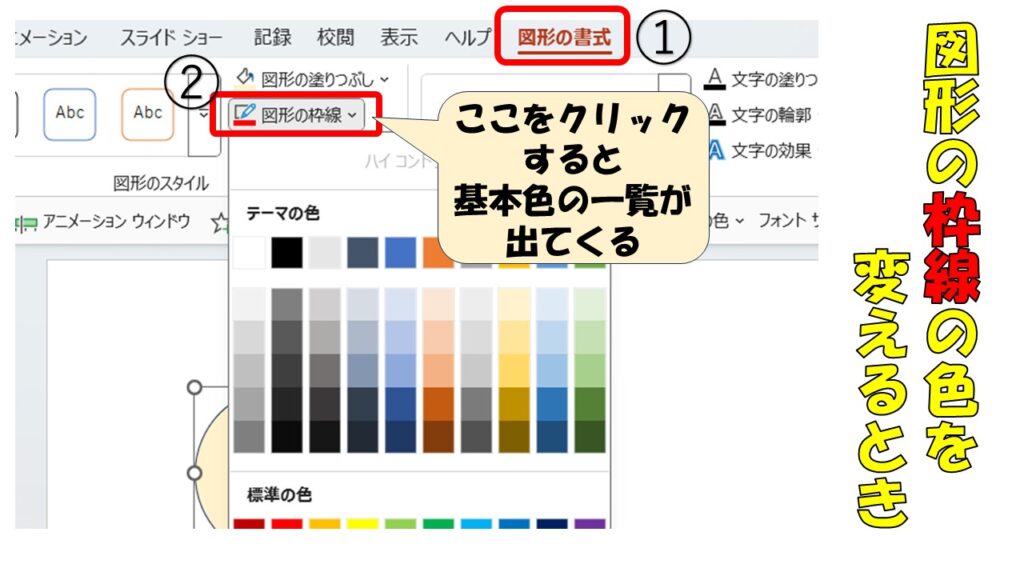The height and width of the screenshot is (576, 1024).
Task: Click the 図形の枠線 dropdown button
Action: (x=296, y=115)
